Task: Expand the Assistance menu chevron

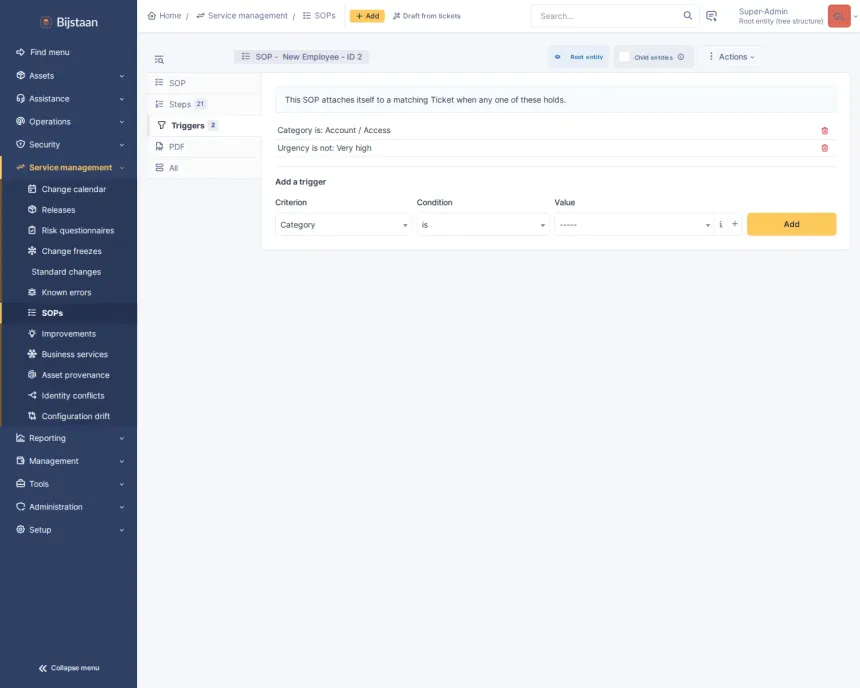Action: click(x=122, y=99)
